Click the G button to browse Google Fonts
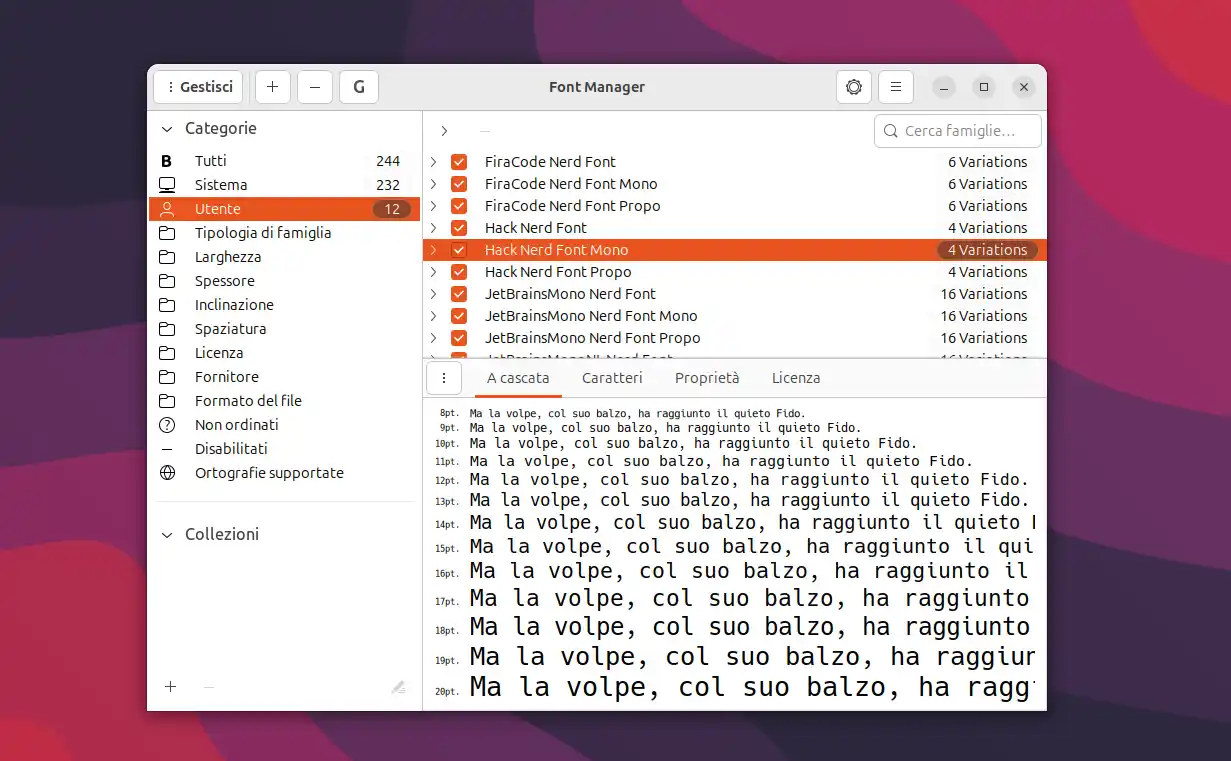 [x=358, y=87]
